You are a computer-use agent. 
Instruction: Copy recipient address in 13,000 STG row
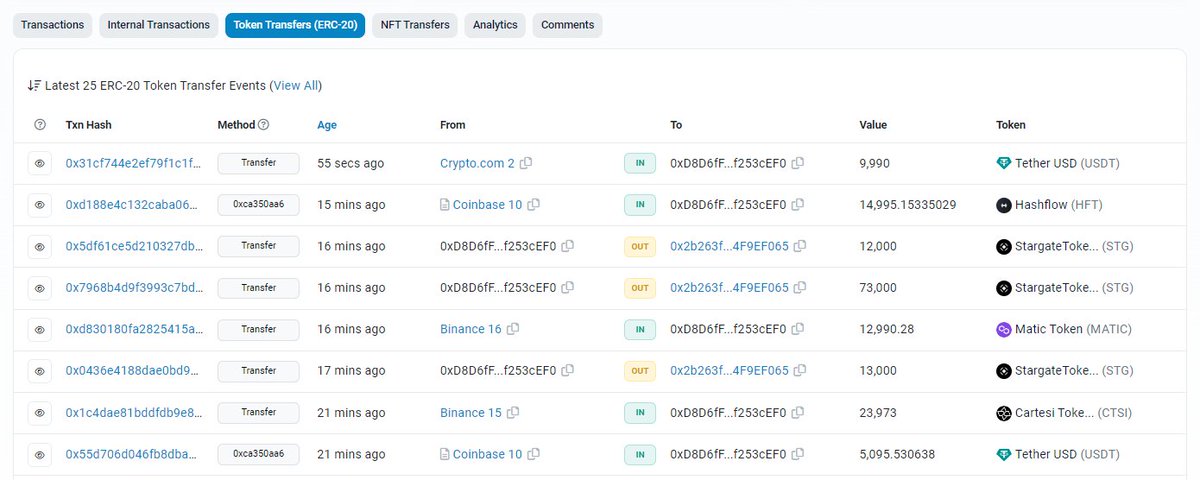(x=800, y=371)
